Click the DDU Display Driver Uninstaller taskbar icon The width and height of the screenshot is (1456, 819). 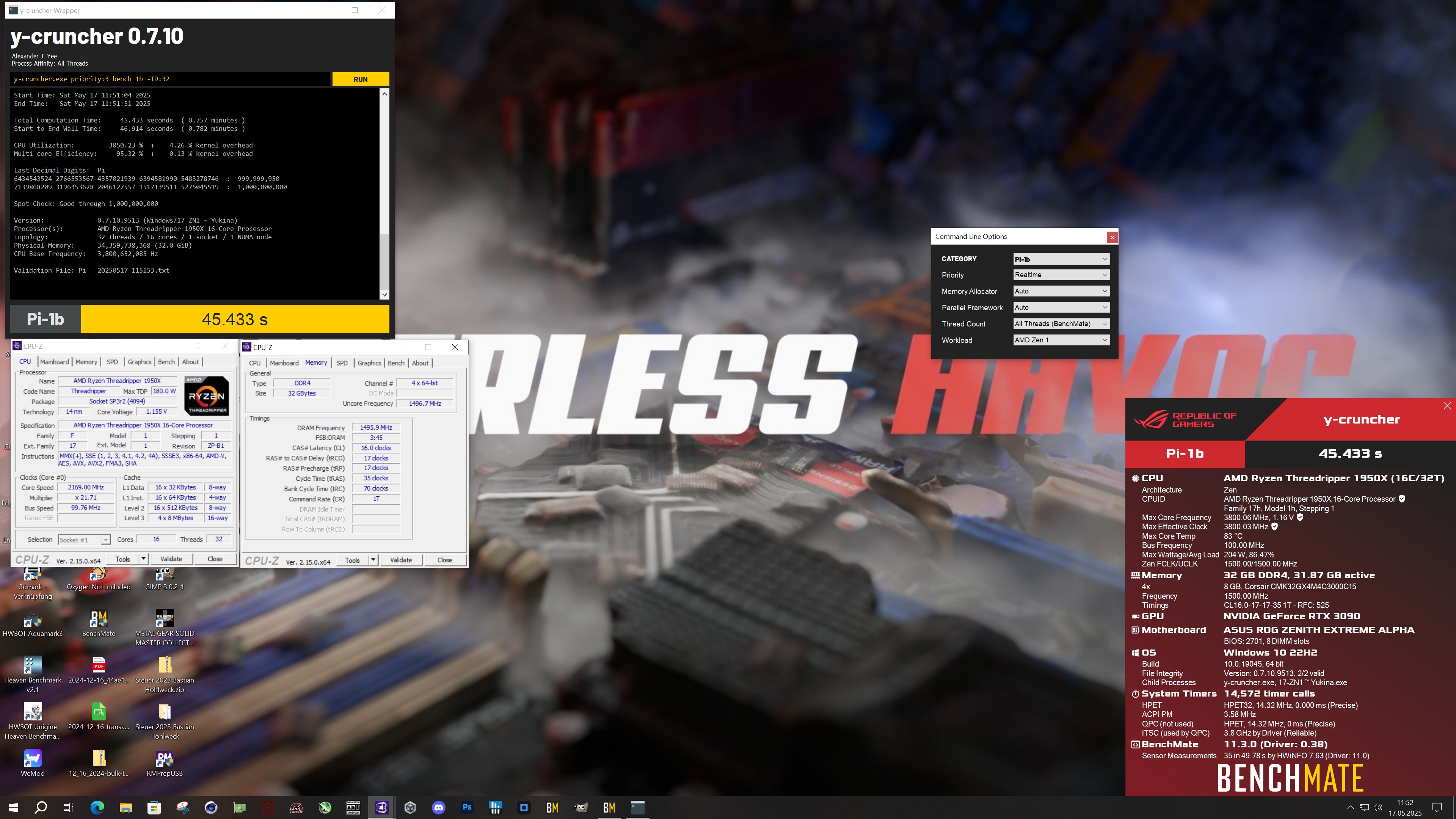[x=353, y=807]
